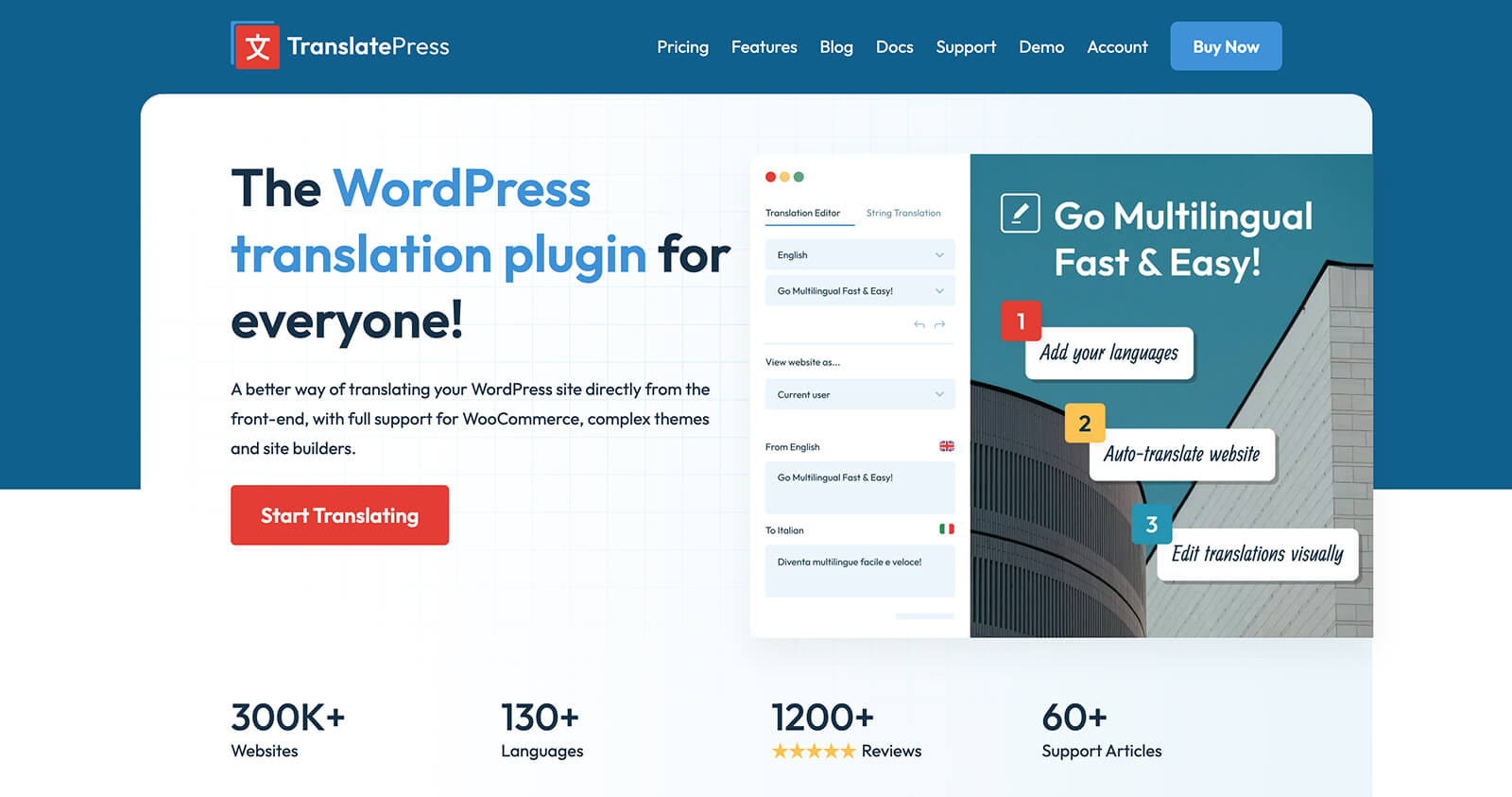1512x797 pixels.
Task: Click the From English text field
Action: pyautogui.click(x=860, y=488)
